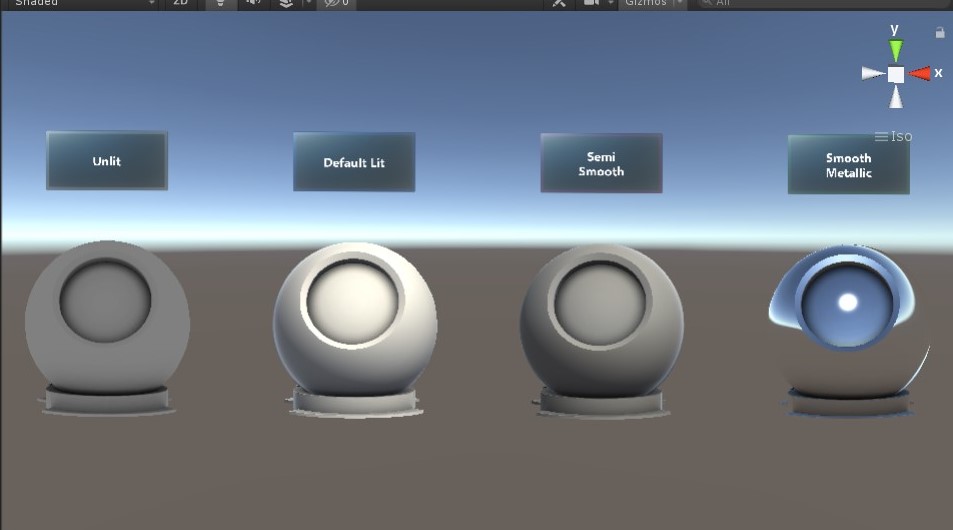This screenshot has height=530, width=953.
Task: Toggle the scene gizmo rotation lock icon
Action: point(940,32)
